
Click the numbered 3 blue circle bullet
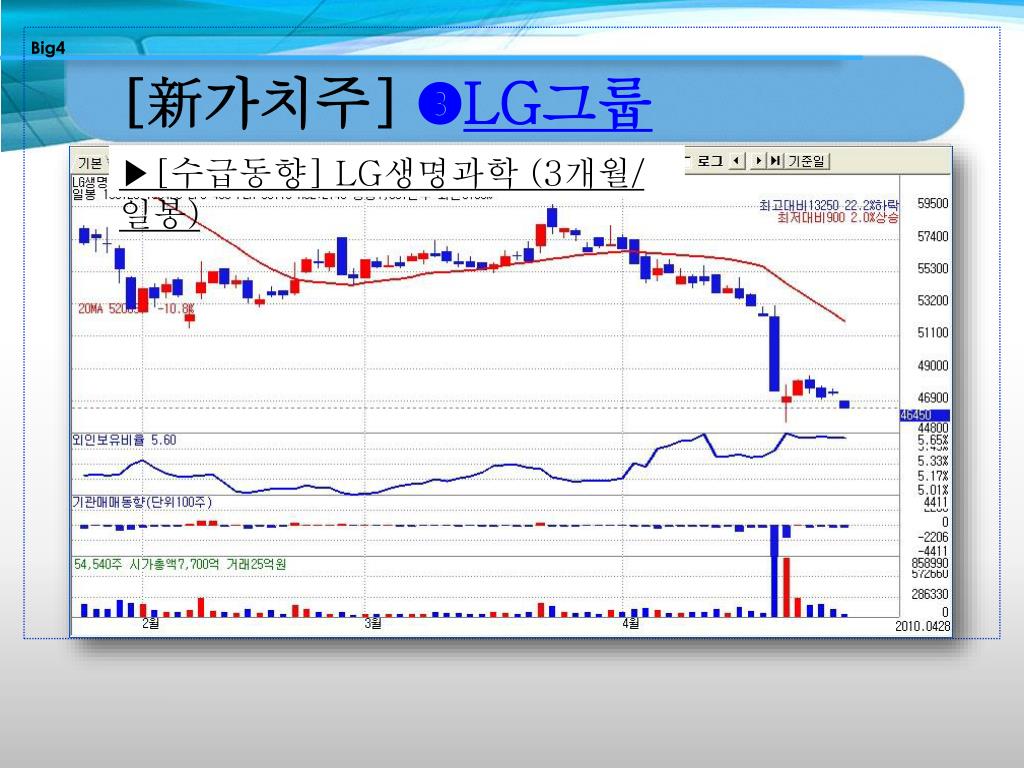tap(440, 103)
